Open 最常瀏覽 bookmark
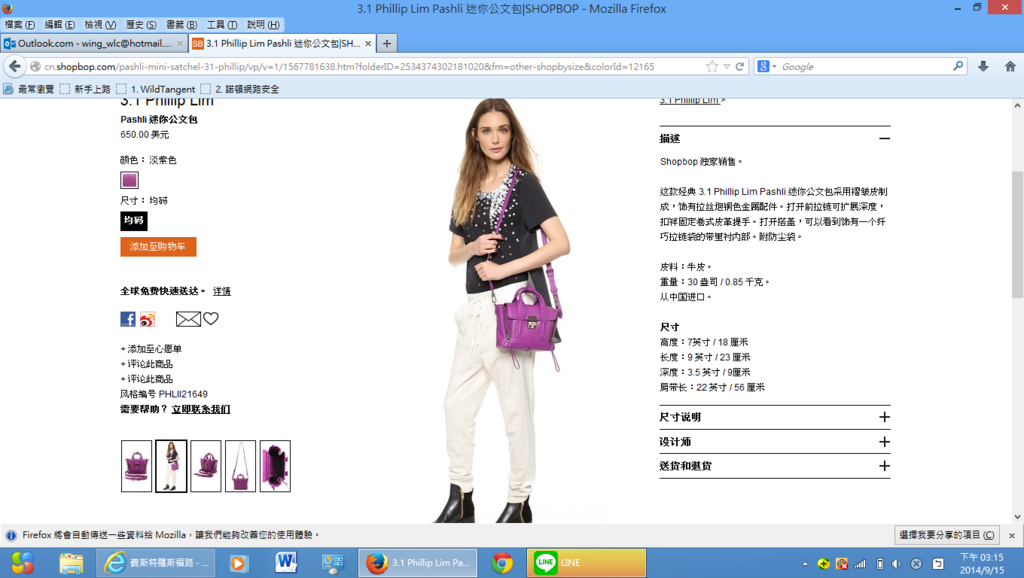This screenshot has width=1024, height=578. coord(29,89)
